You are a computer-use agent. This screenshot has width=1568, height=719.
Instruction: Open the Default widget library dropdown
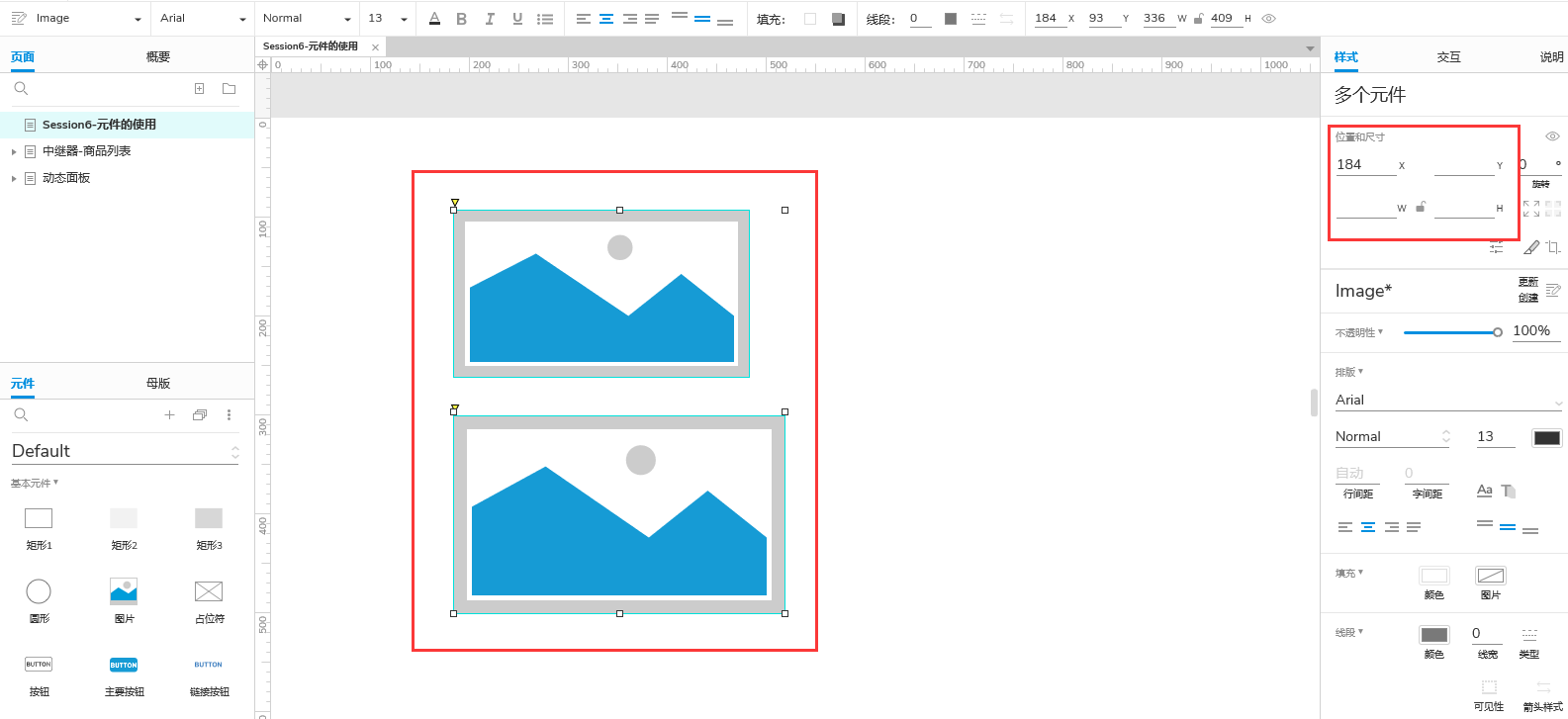click(126, 451)
